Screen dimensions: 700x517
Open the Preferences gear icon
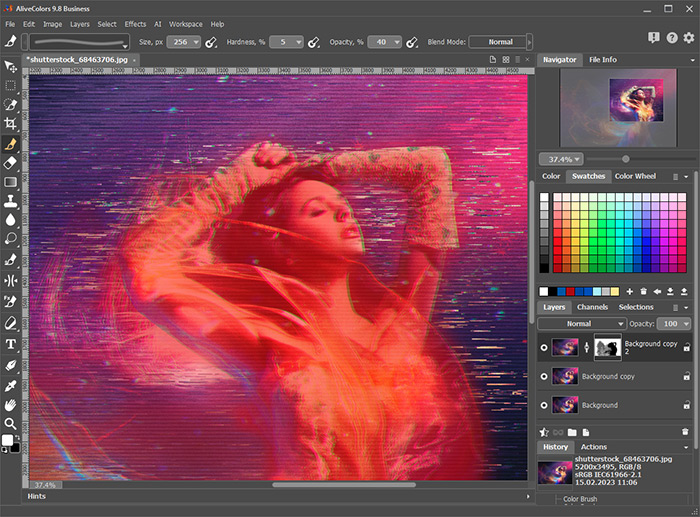point(689,38)
